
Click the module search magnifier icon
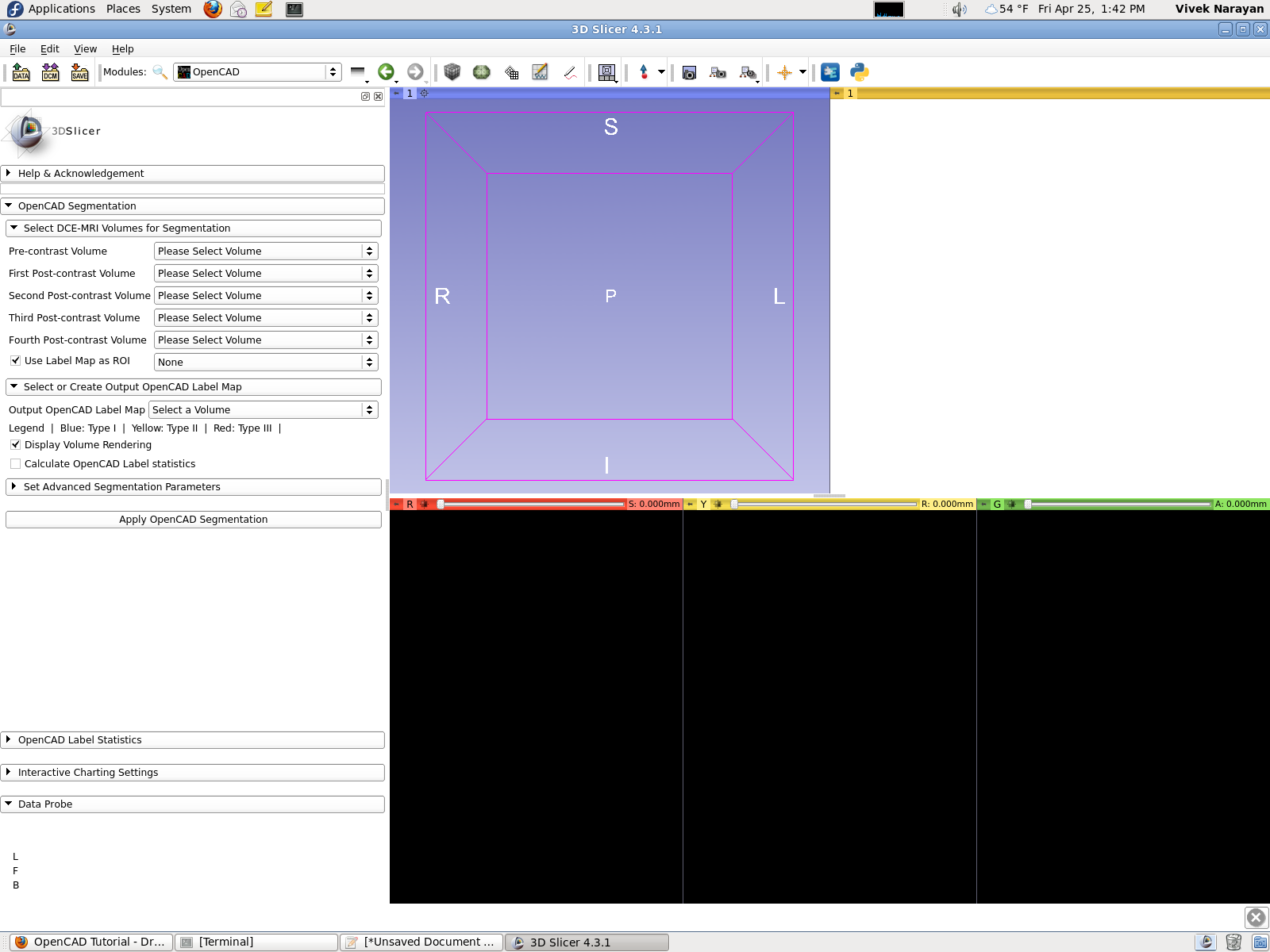(x=160, y=72)
